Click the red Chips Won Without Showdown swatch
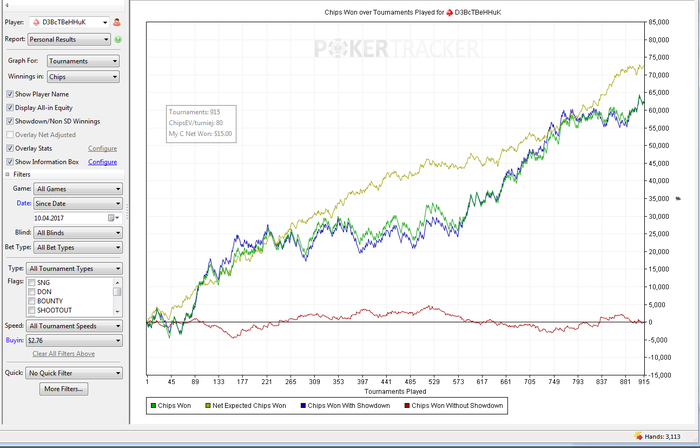 (407, 406)
